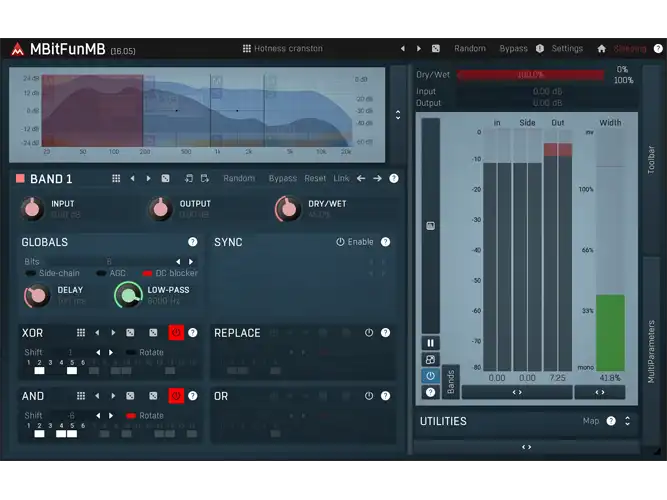Viewport: 667px width, 500px height.
Task: Open UTILITIES help icon
Action: tap(611, 421)
